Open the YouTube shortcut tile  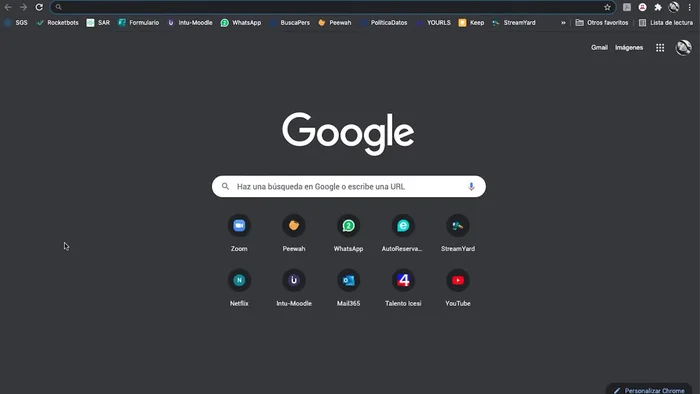[458, 288]
